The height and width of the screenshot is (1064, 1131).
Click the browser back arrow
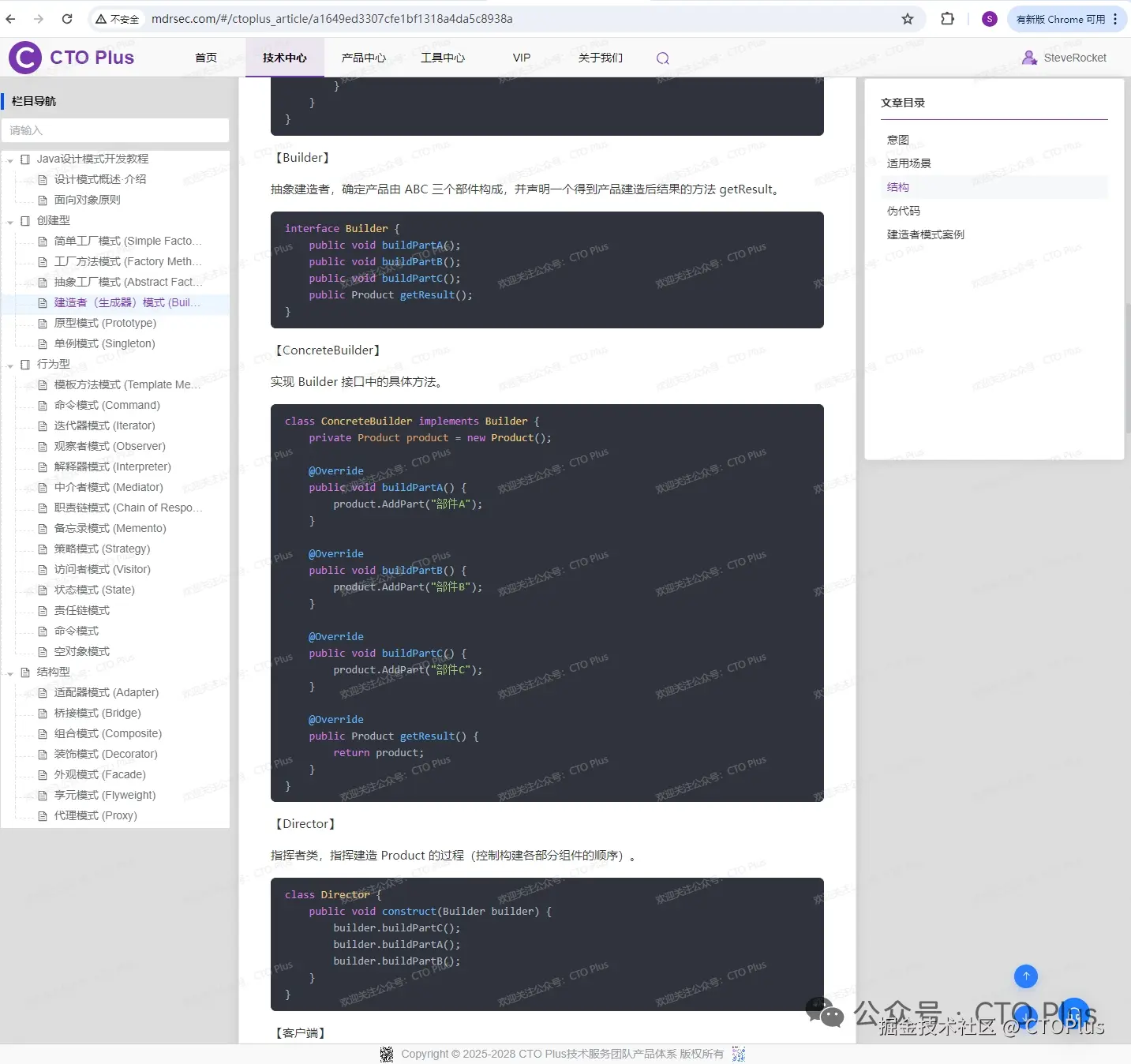[x=10, y=19]
